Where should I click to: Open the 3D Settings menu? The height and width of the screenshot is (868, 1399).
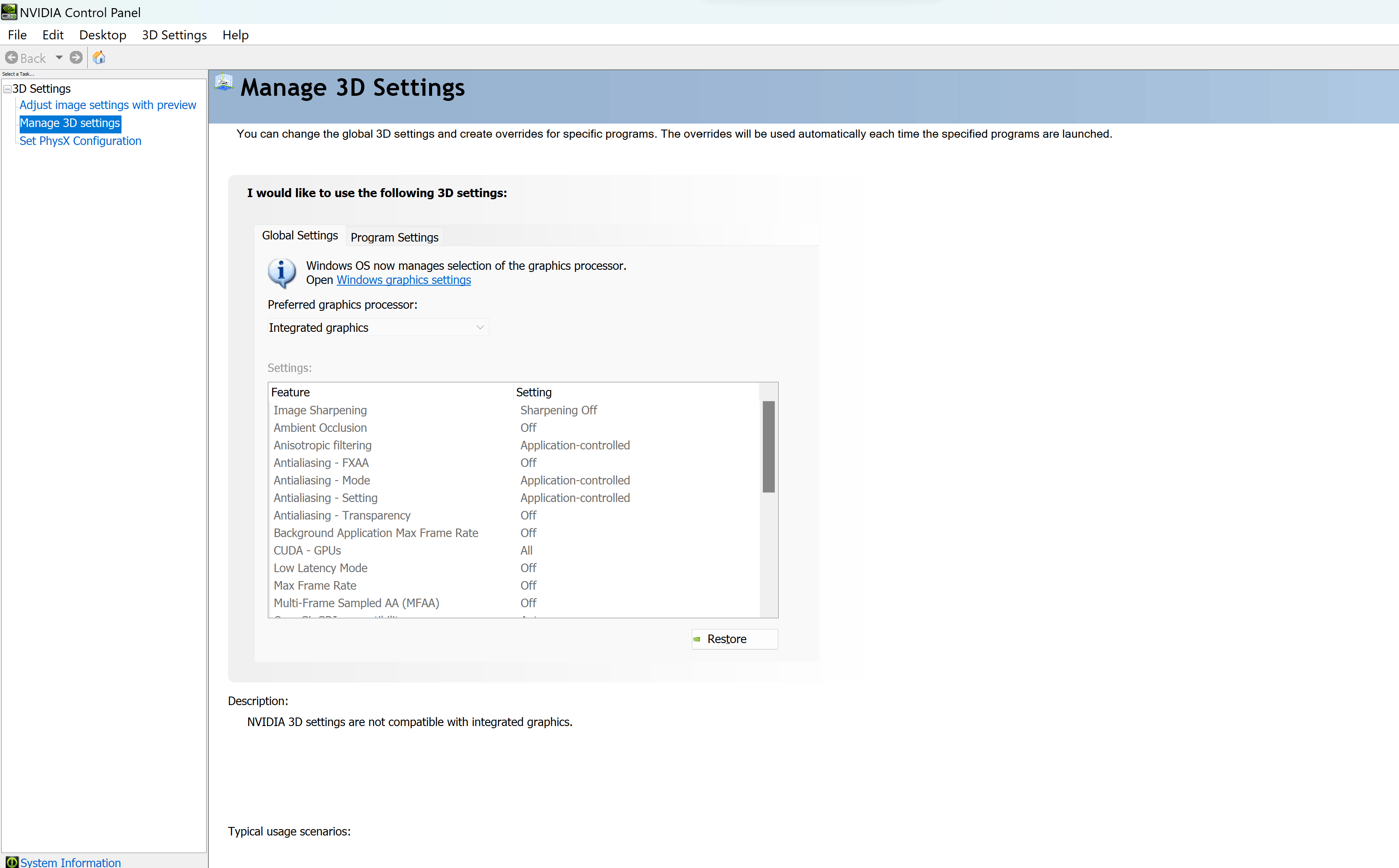tap(174, 35)
